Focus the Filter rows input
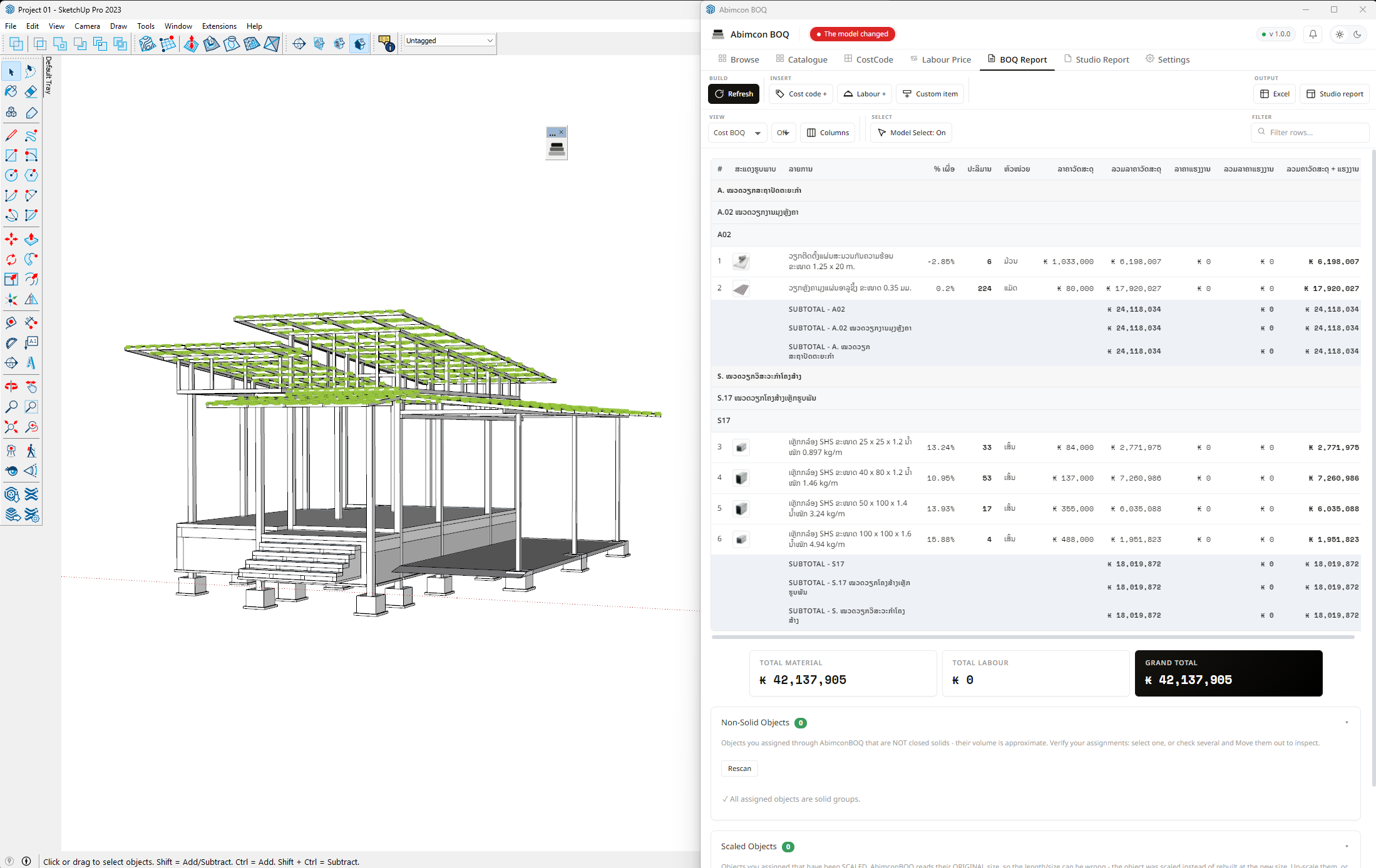Viewport: 1376px width, 868px height. click(1310, 133)
